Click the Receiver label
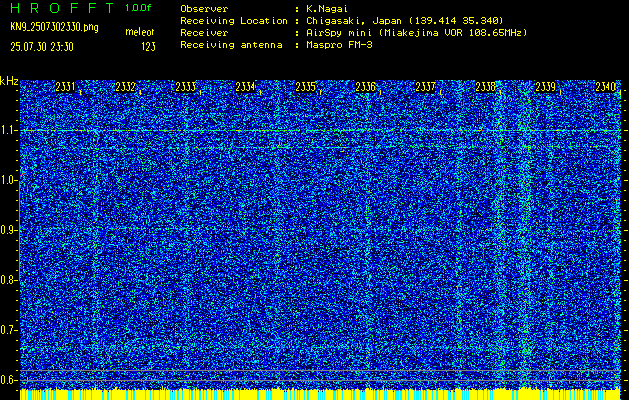629x400 pixels. click(204, 33)
